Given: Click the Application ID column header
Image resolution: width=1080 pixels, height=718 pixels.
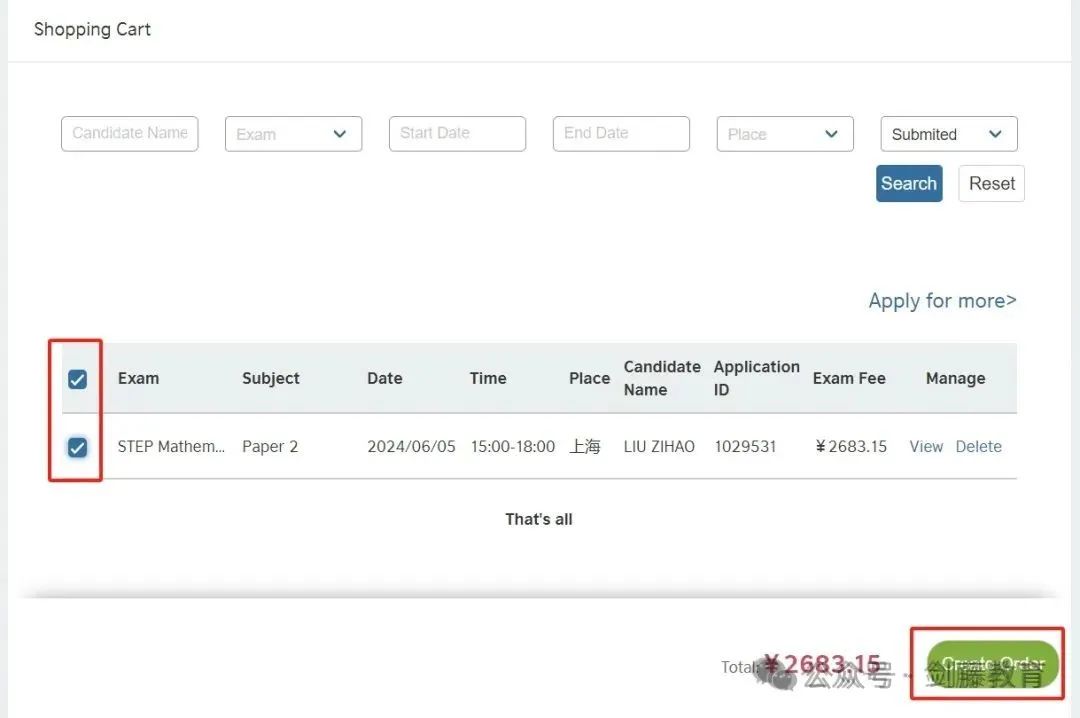Looking at the screenshot, I should coord(756,378).
